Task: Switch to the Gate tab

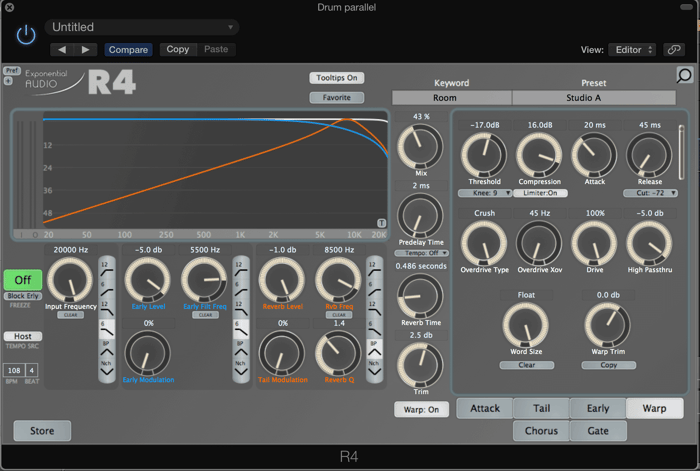Action: 598,431
